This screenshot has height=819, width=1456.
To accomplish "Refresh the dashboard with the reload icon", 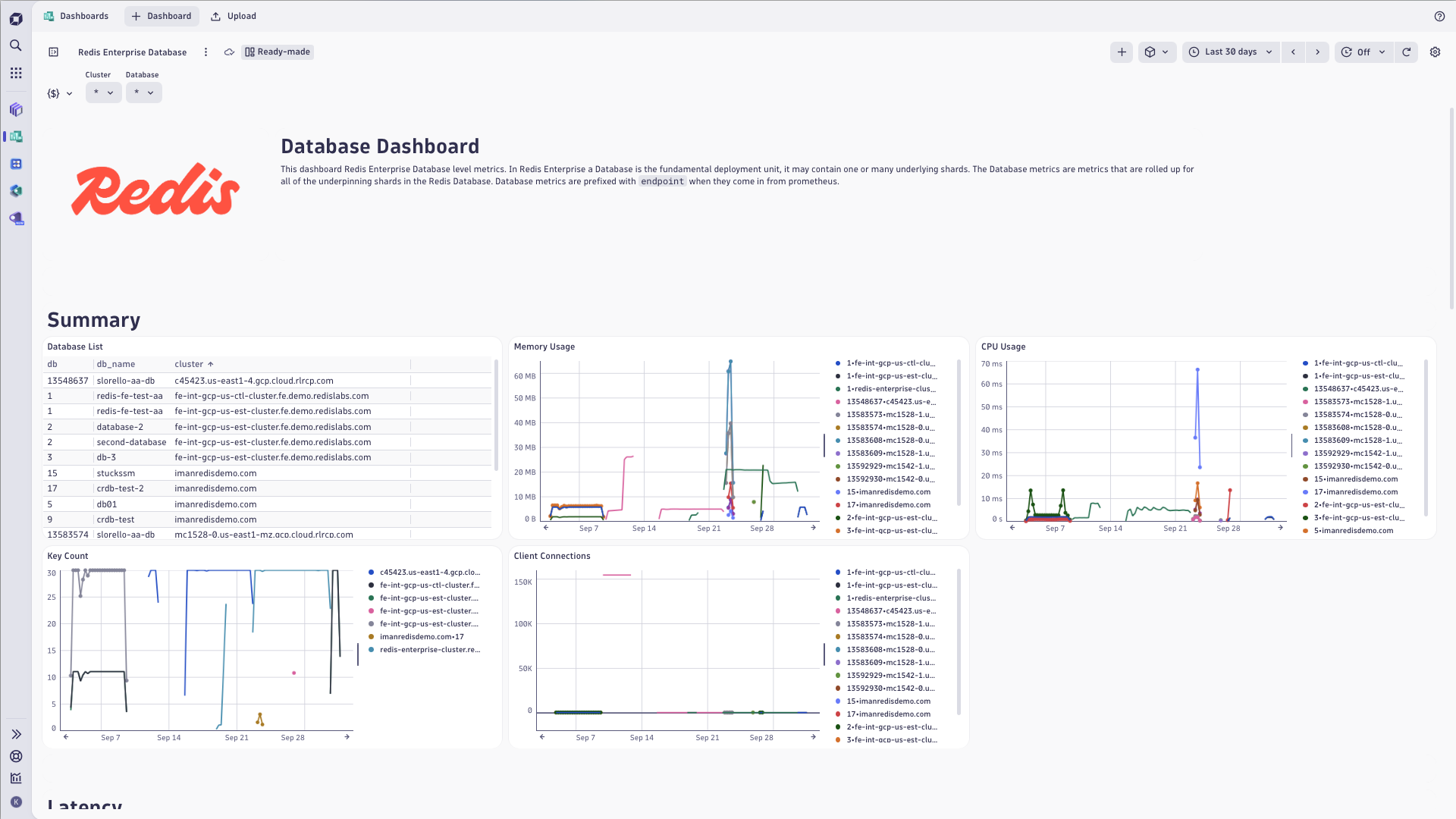I will pos(1407,52).
